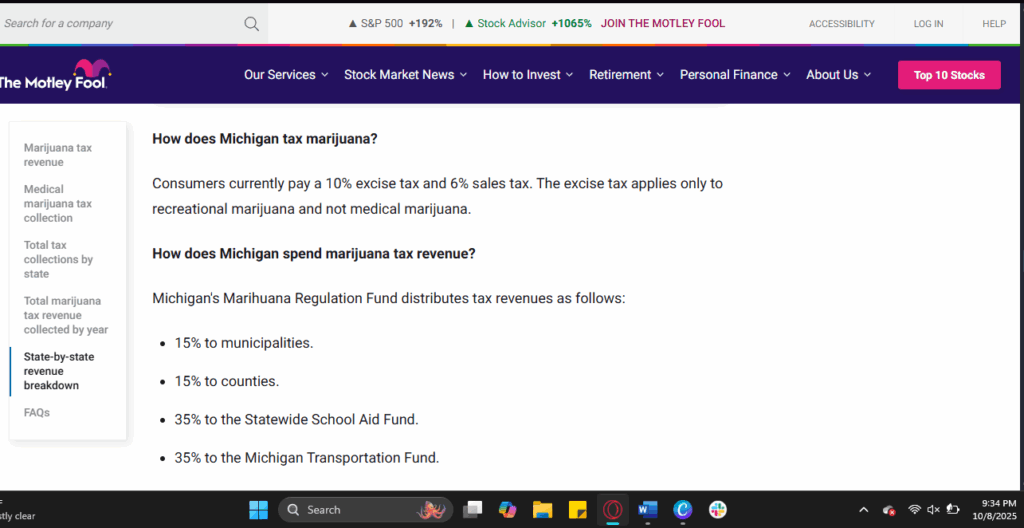
Task: Click JOIN THE MOTLEY FOOL link
Action: (x=663, y=24)
